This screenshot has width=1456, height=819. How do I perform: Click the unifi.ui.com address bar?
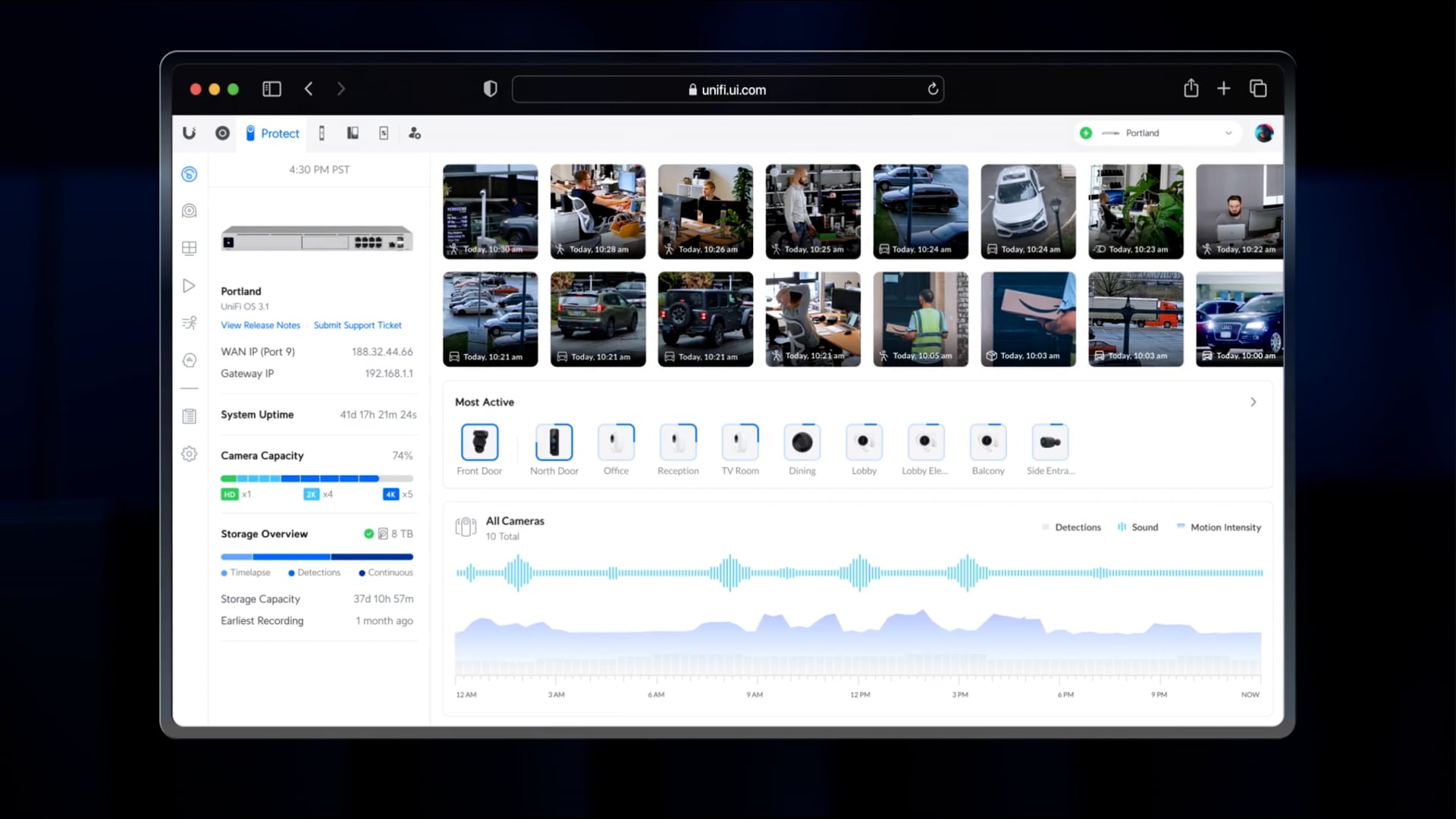tap(727, 89)
